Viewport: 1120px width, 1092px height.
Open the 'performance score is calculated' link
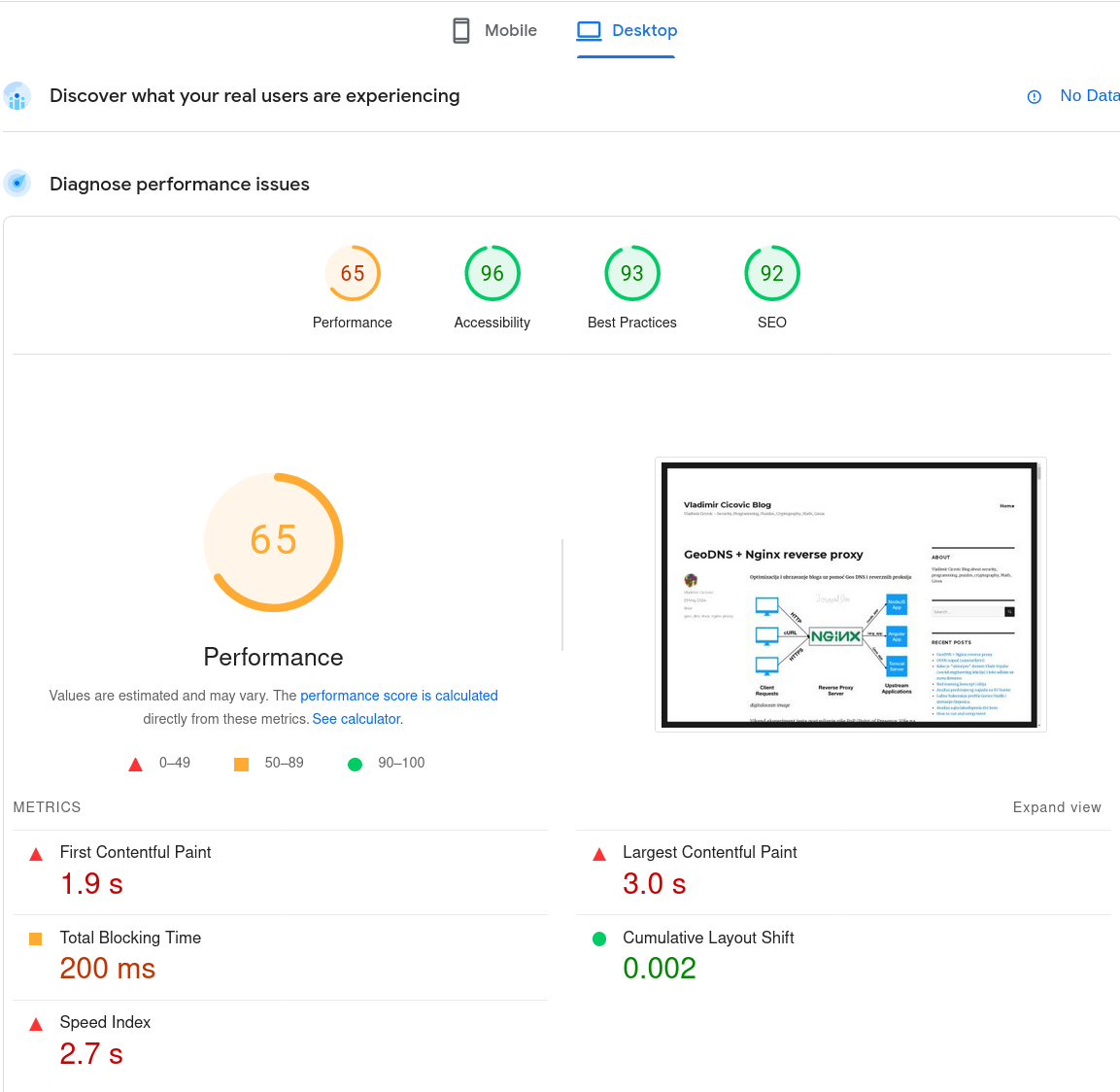click(x=399, y=696)
